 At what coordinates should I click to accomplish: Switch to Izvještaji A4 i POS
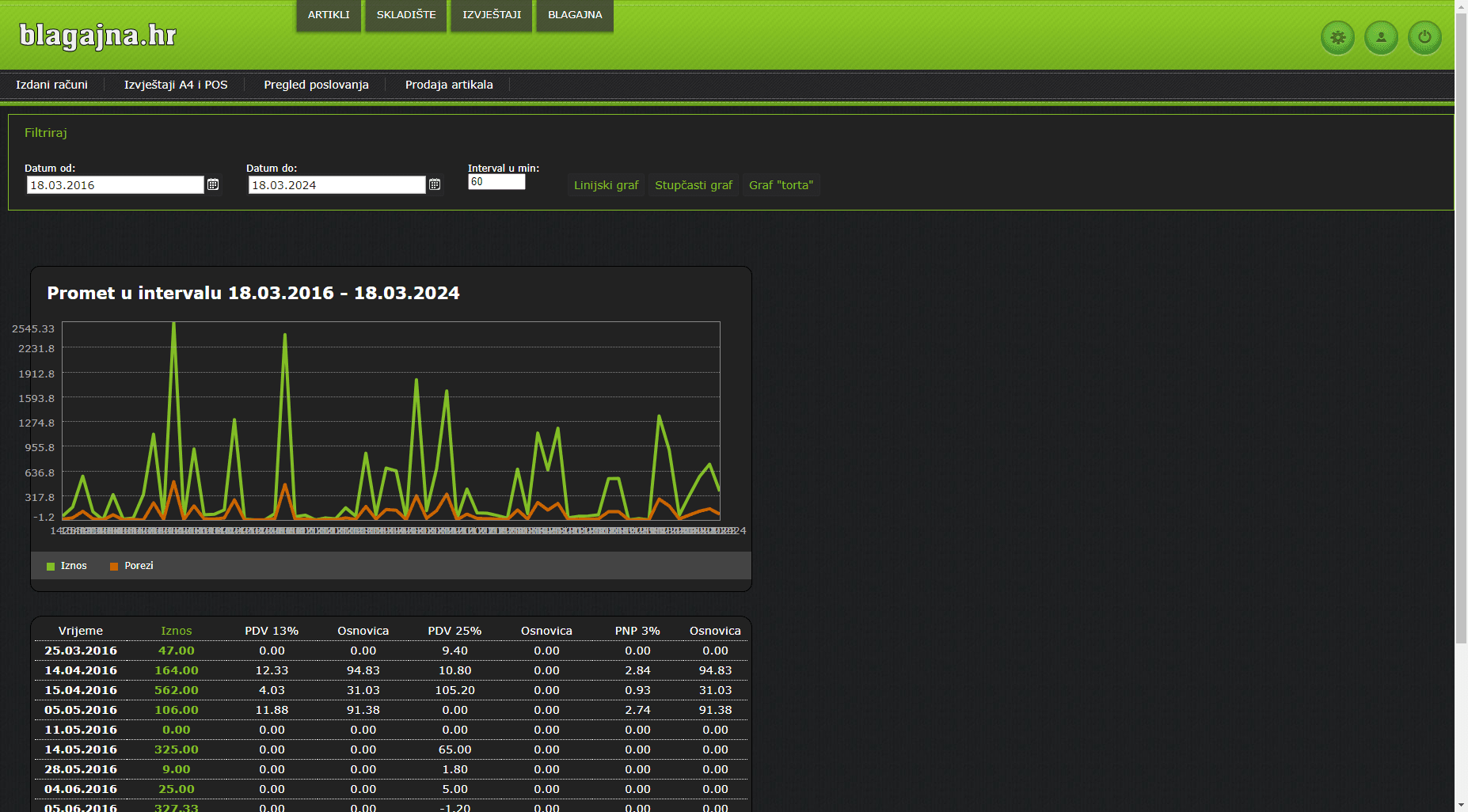pos(176,85)
